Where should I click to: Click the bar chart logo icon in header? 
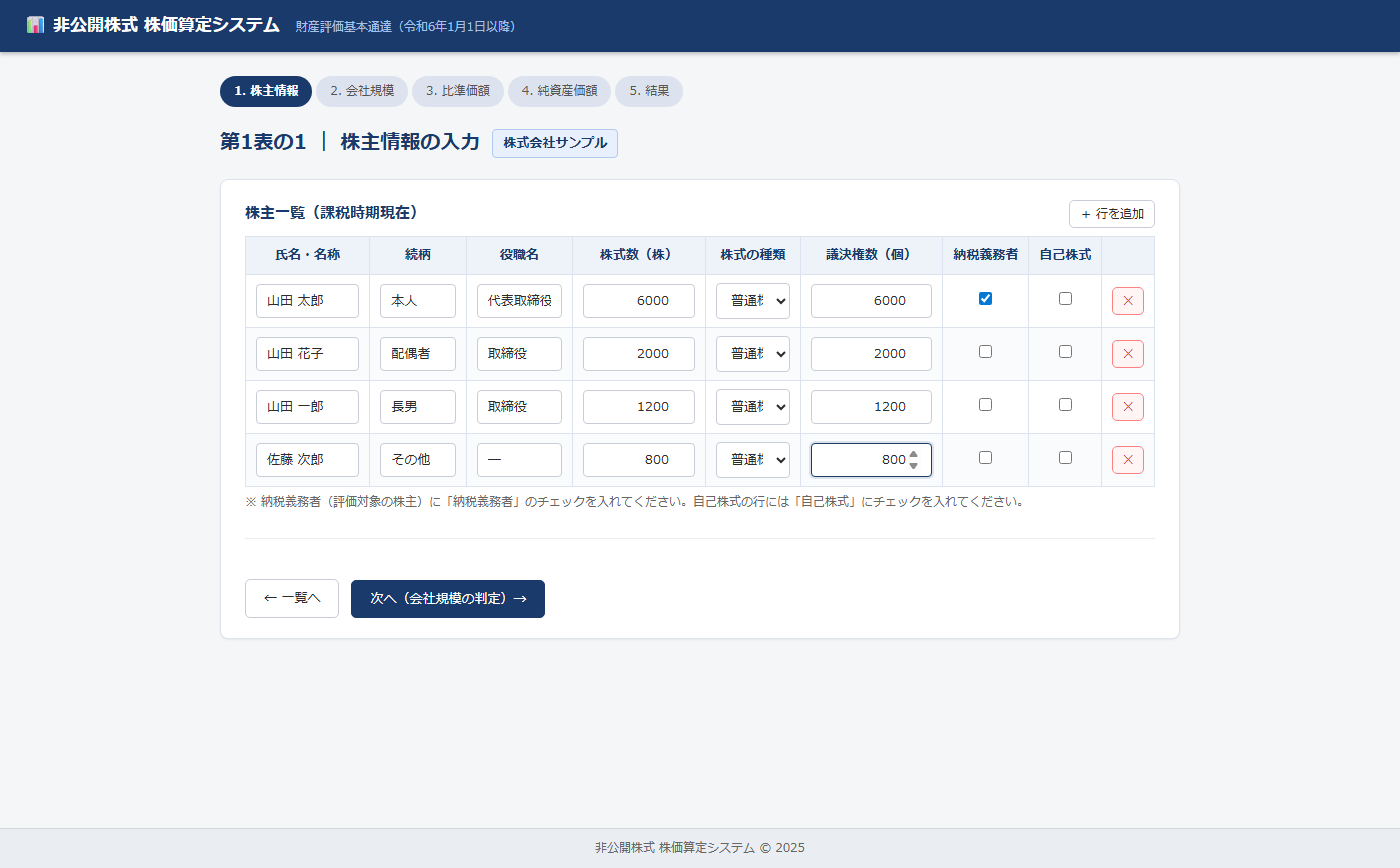coord(36,25)
